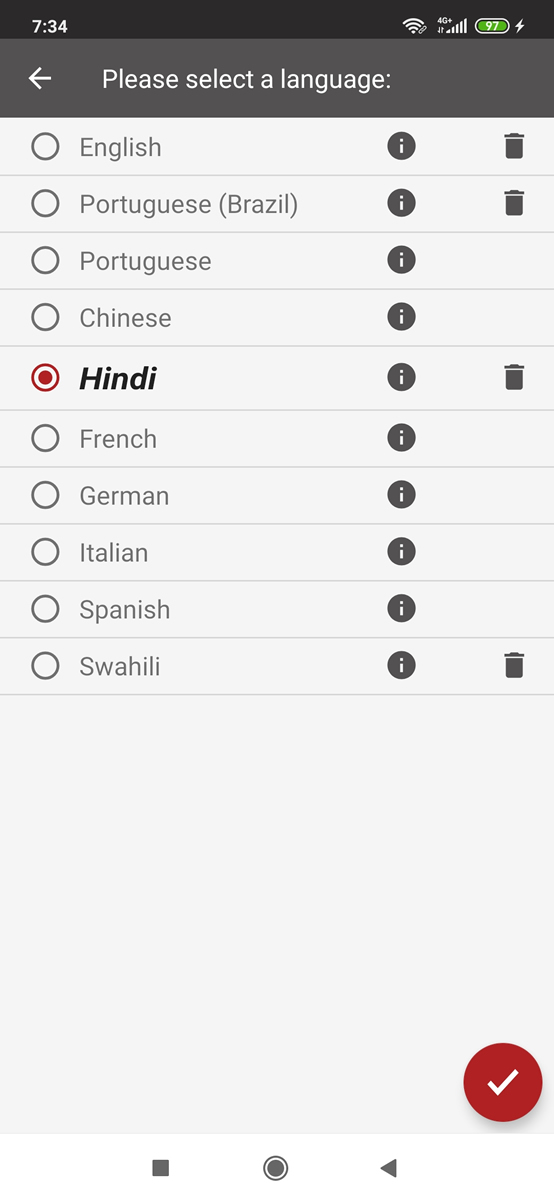Confirm selection with red checkmark button
The width and height of the screenshot is (554, 1200).
502,1082
